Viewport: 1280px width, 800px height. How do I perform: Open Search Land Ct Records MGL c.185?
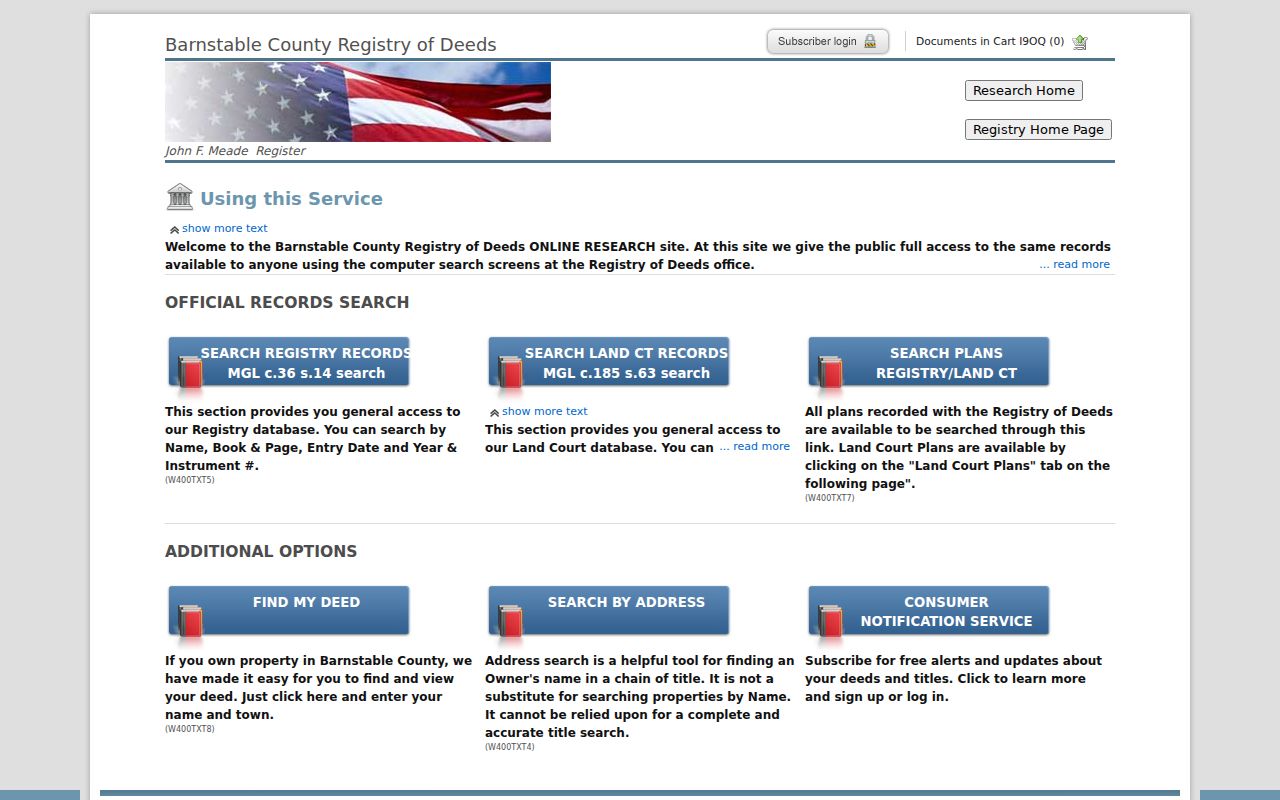609,362
